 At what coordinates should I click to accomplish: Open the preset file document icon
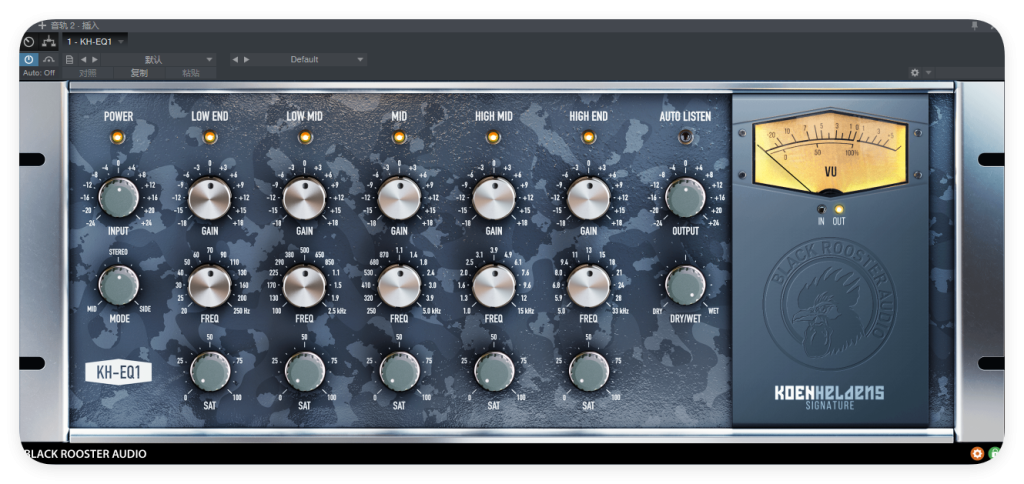tap(69, 59)
